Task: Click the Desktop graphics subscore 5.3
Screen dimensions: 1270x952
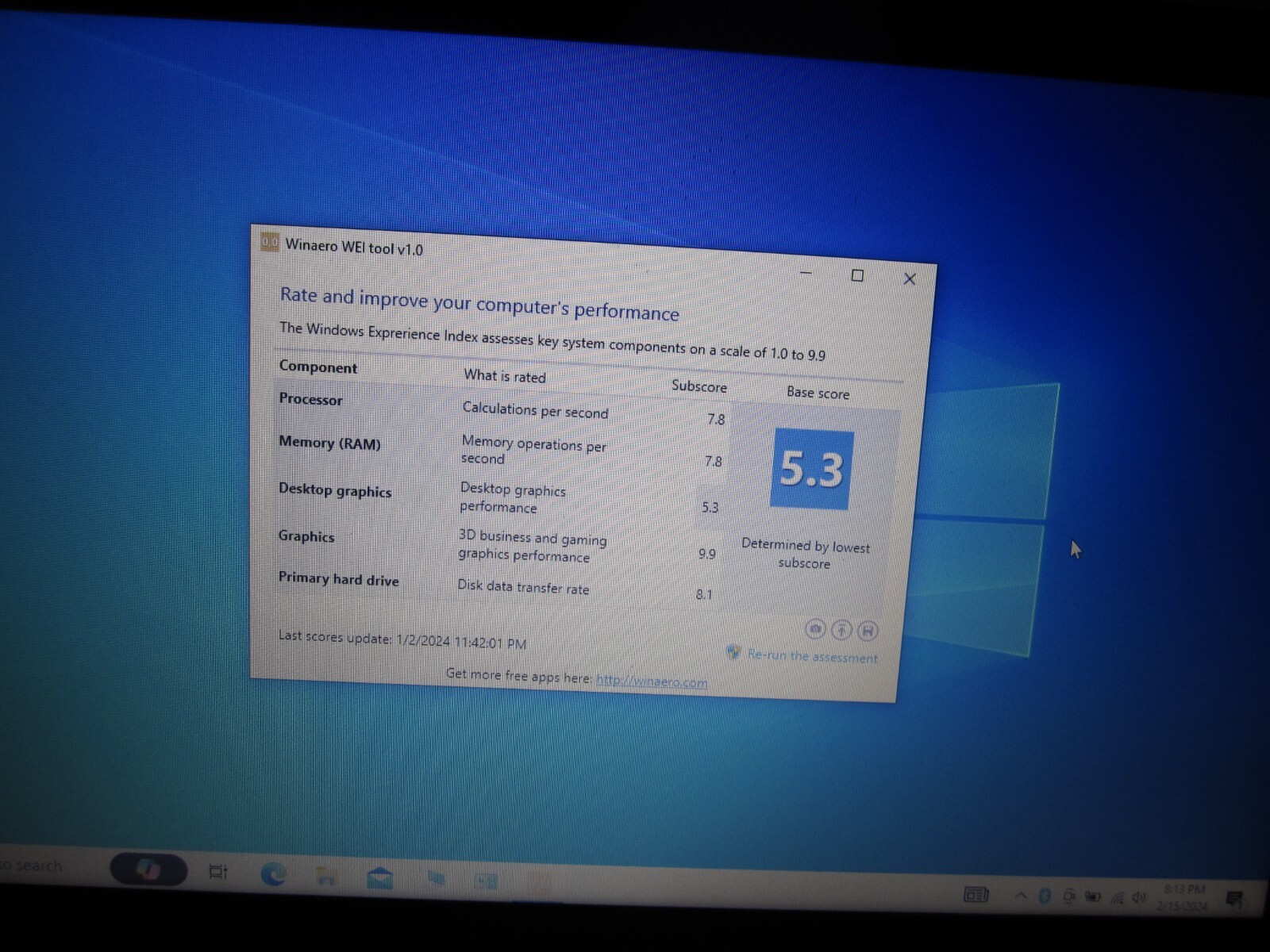Action: point(710,507)
